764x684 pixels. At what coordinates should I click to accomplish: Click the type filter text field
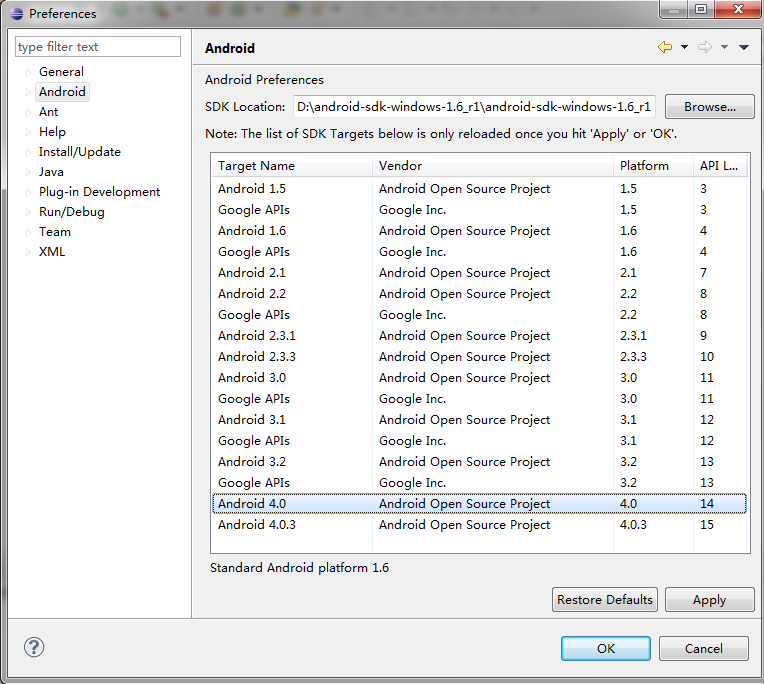pos(98,47)
